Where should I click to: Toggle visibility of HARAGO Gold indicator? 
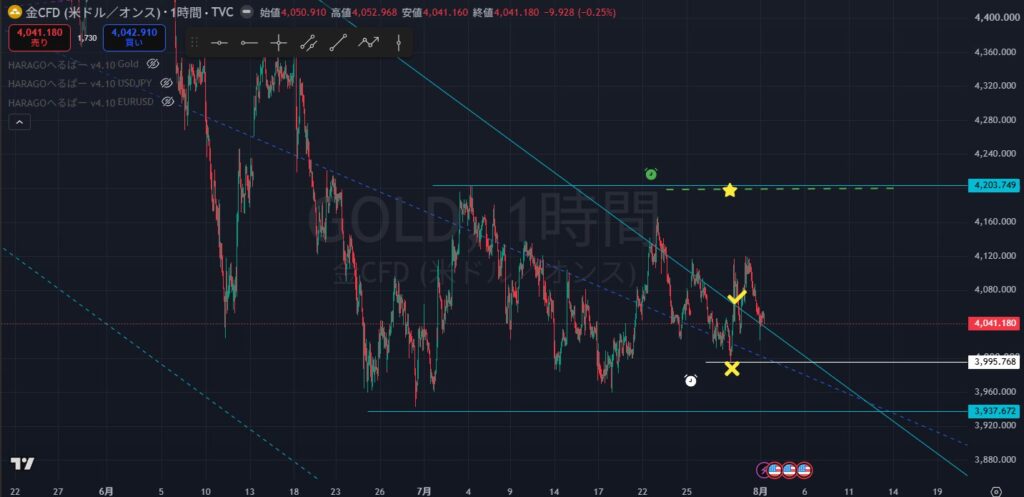pos(153,64)
